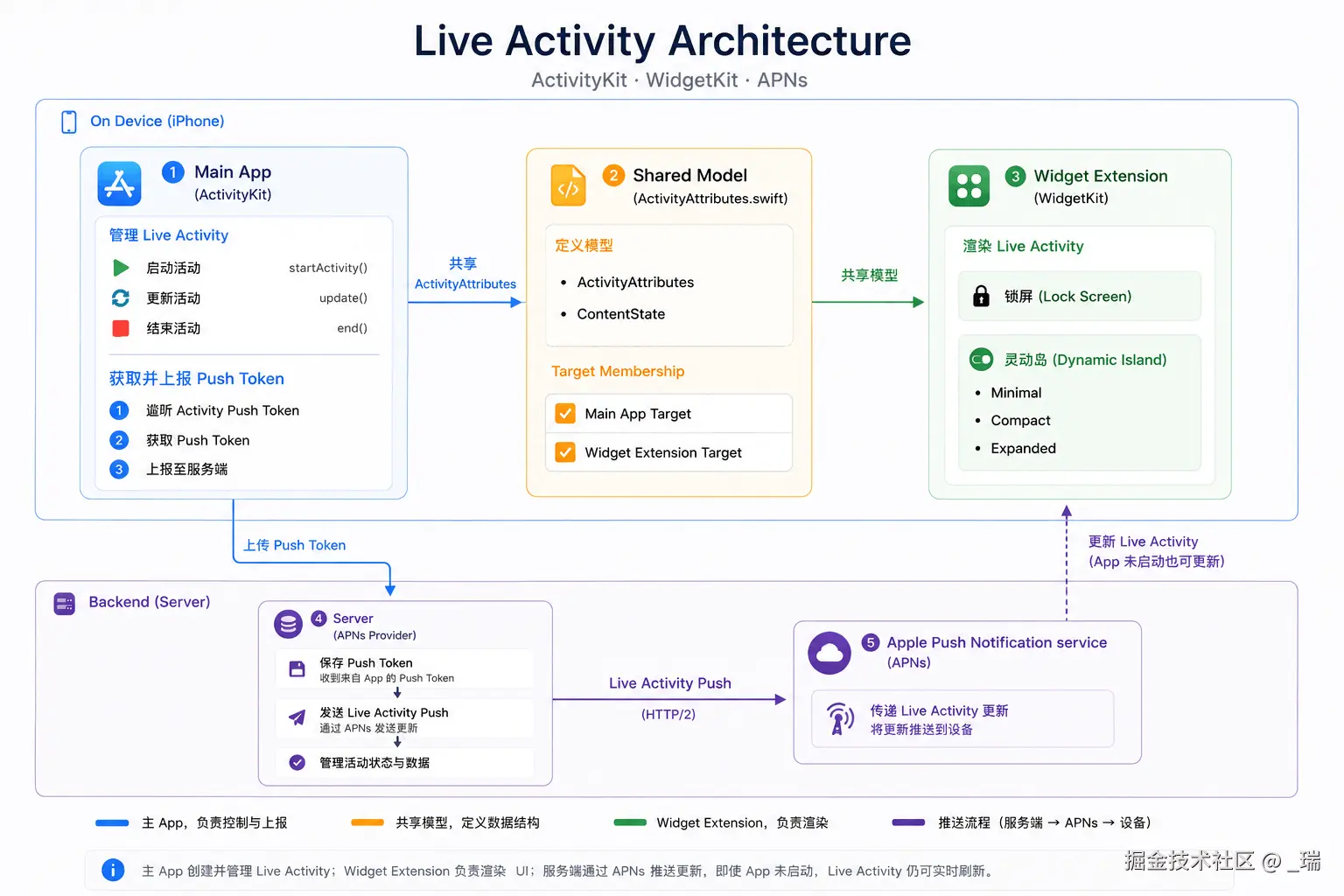Click the "定义模型" heading
This screenshot has width=1344, height=896.
(x=584, y=246)
